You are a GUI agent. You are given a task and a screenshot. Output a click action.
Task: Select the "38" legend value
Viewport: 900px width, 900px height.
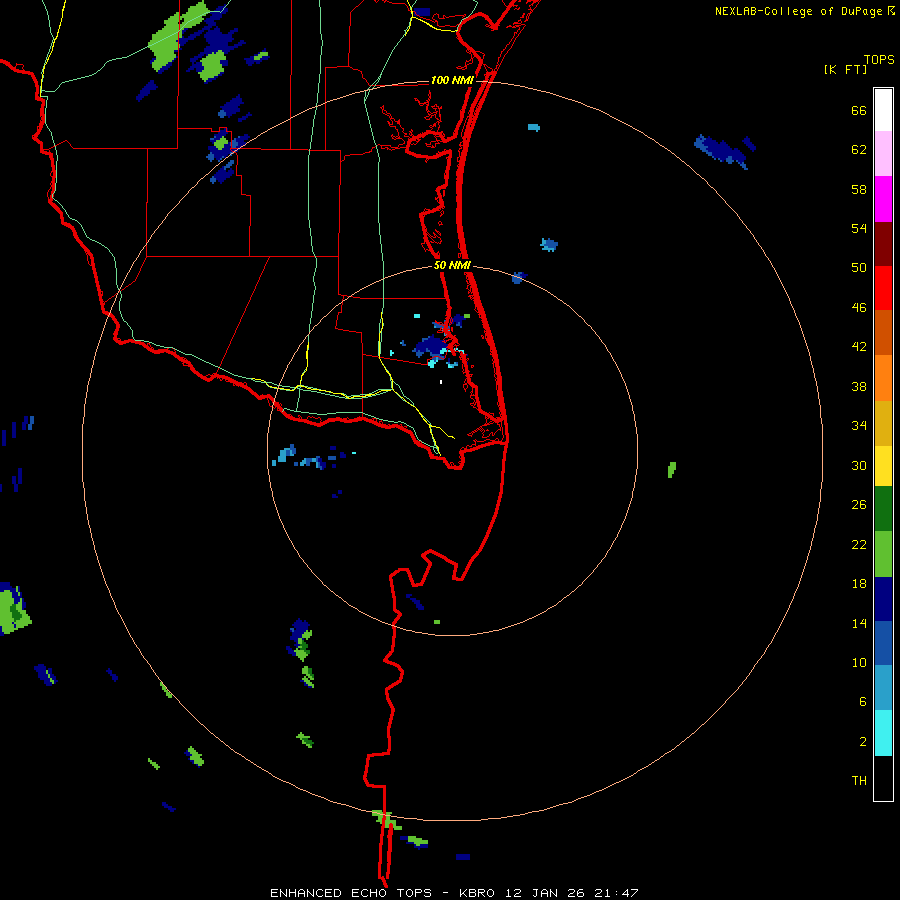tap(859, 386)
